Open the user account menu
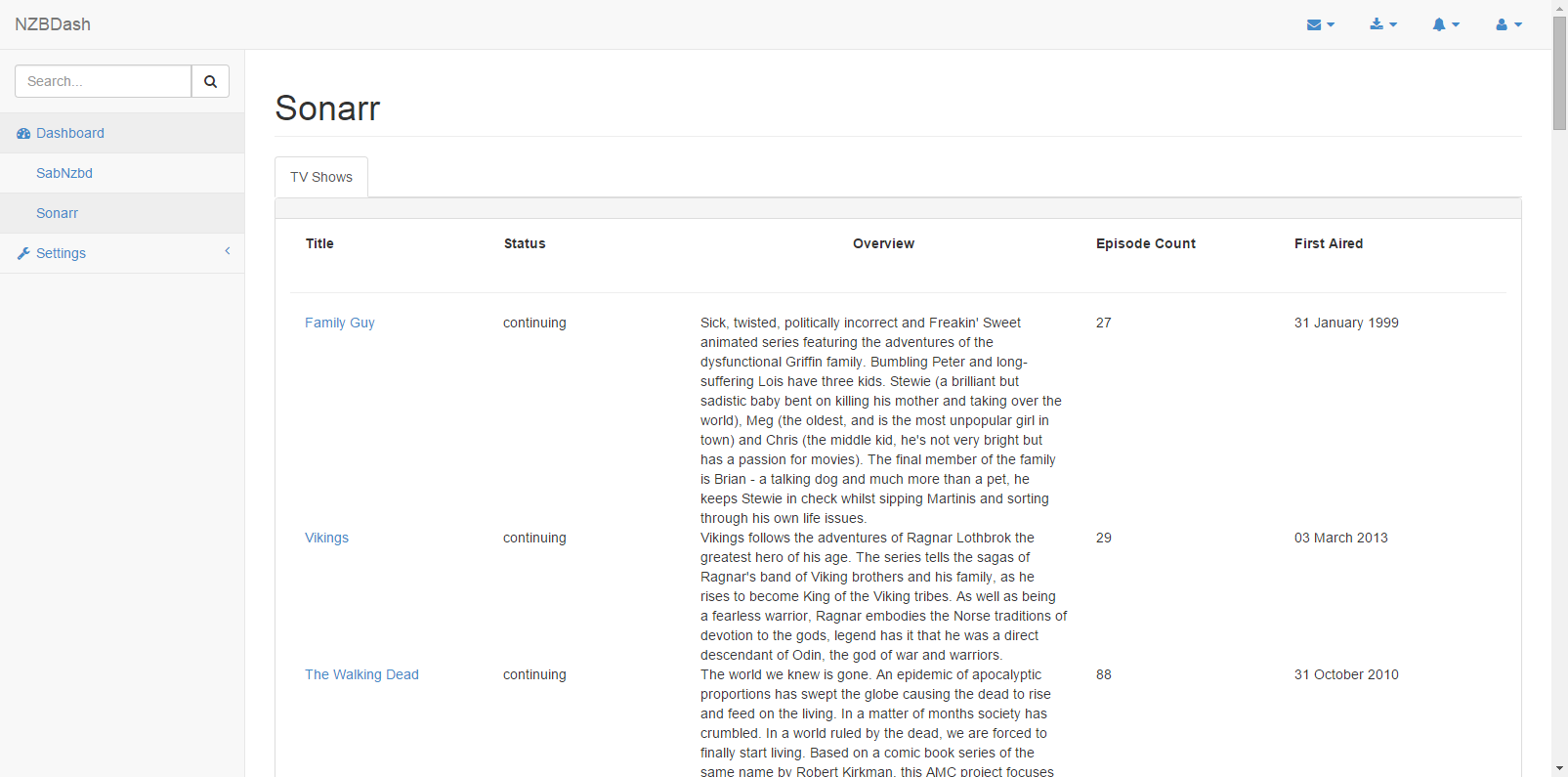Viewport: 1568px width, 777px height. [1507, 24]
